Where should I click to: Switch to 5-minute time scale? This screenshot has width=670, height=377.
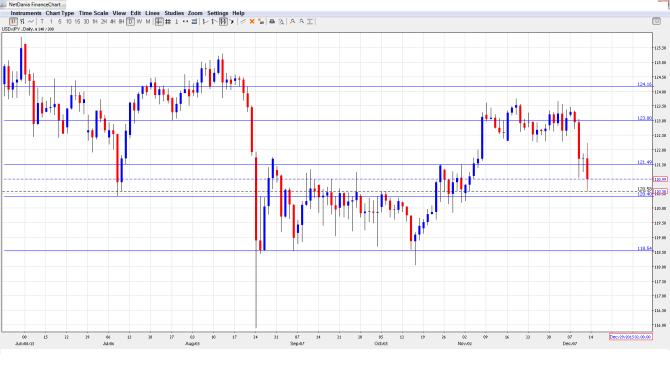pos(59,21)
